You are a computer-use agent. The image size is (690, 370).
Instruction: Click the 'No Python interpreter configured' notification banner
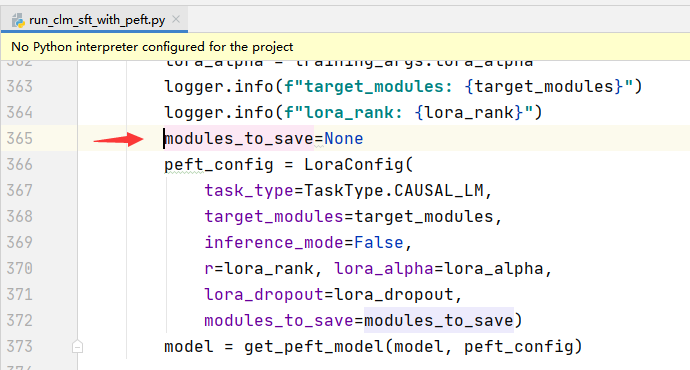345,47
